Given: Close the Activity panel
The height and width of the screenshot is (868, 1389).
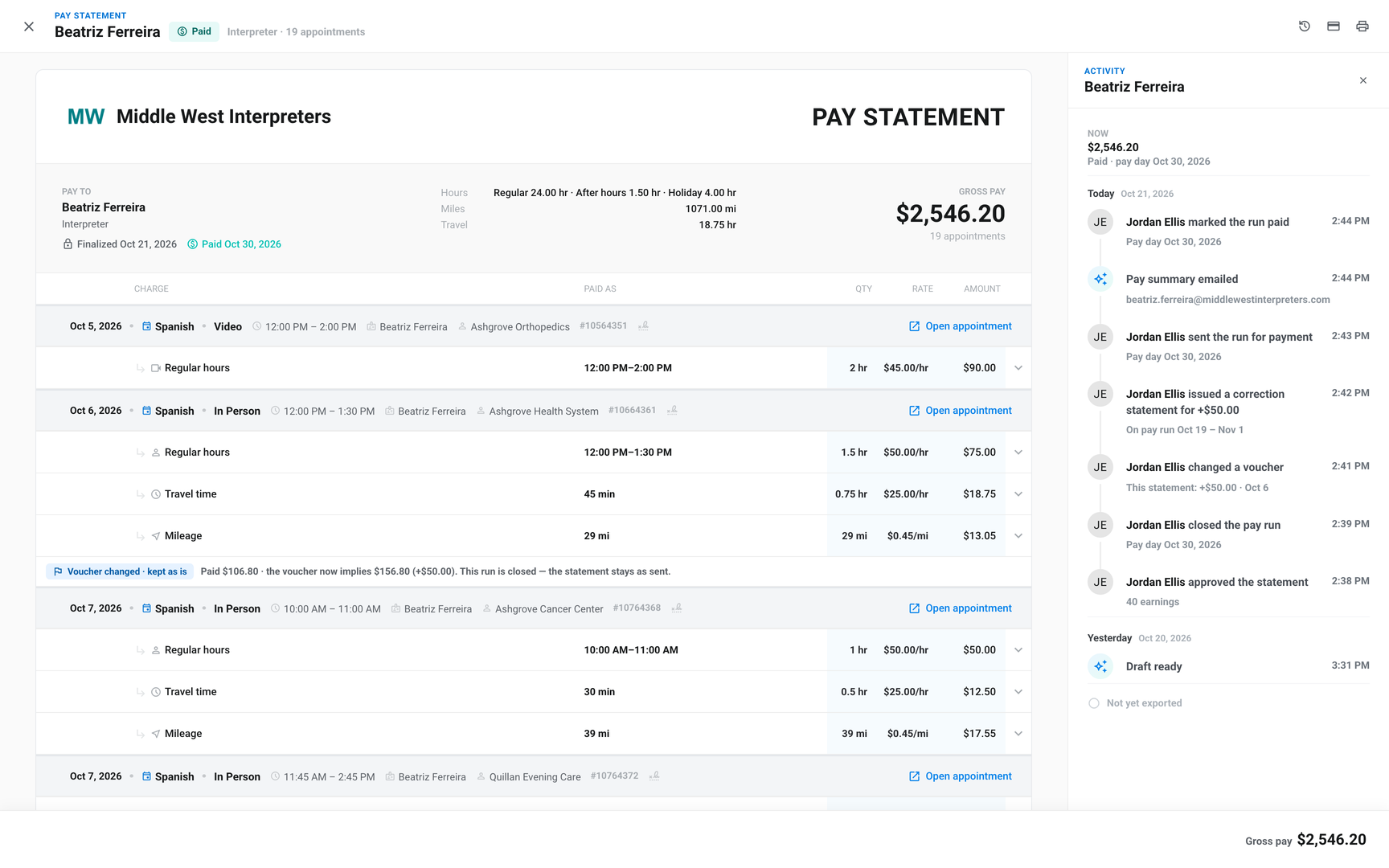Looking at the screenshot, I should click(x=1363, y=80).
